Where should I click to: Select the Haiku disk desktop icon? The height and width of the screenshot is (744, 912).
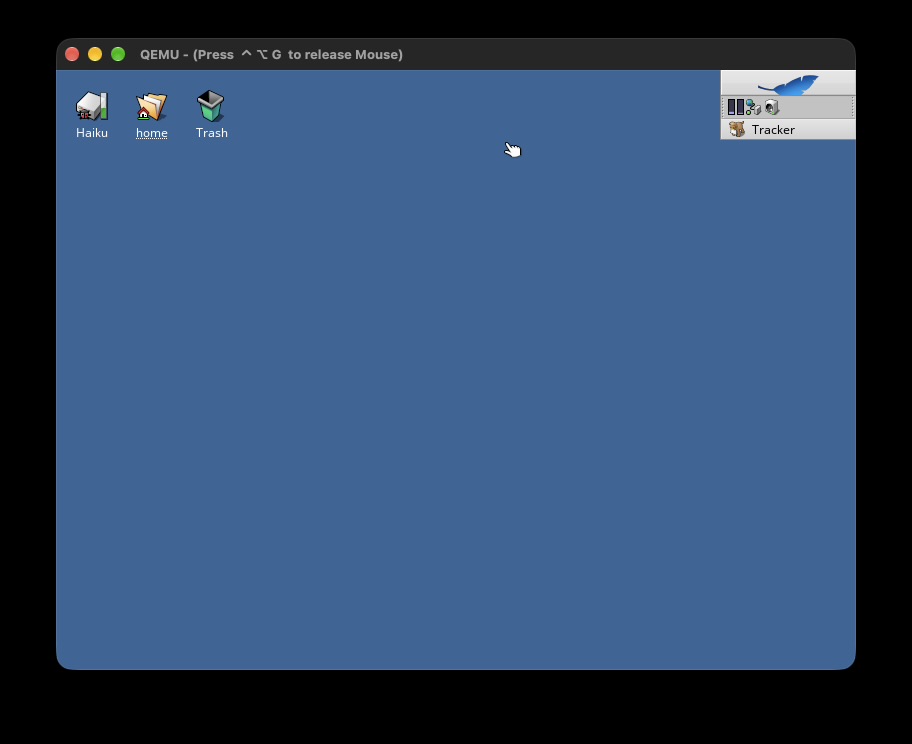(x=92, y=106)
